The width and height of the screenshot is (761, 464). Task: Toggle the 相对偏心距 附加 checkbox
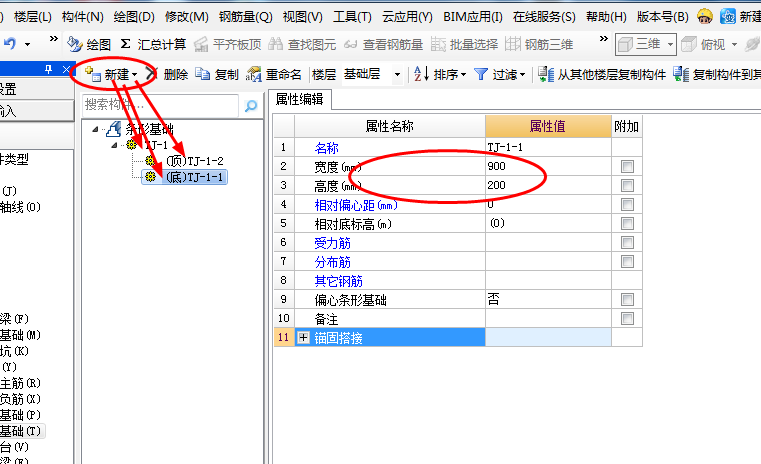627,204
